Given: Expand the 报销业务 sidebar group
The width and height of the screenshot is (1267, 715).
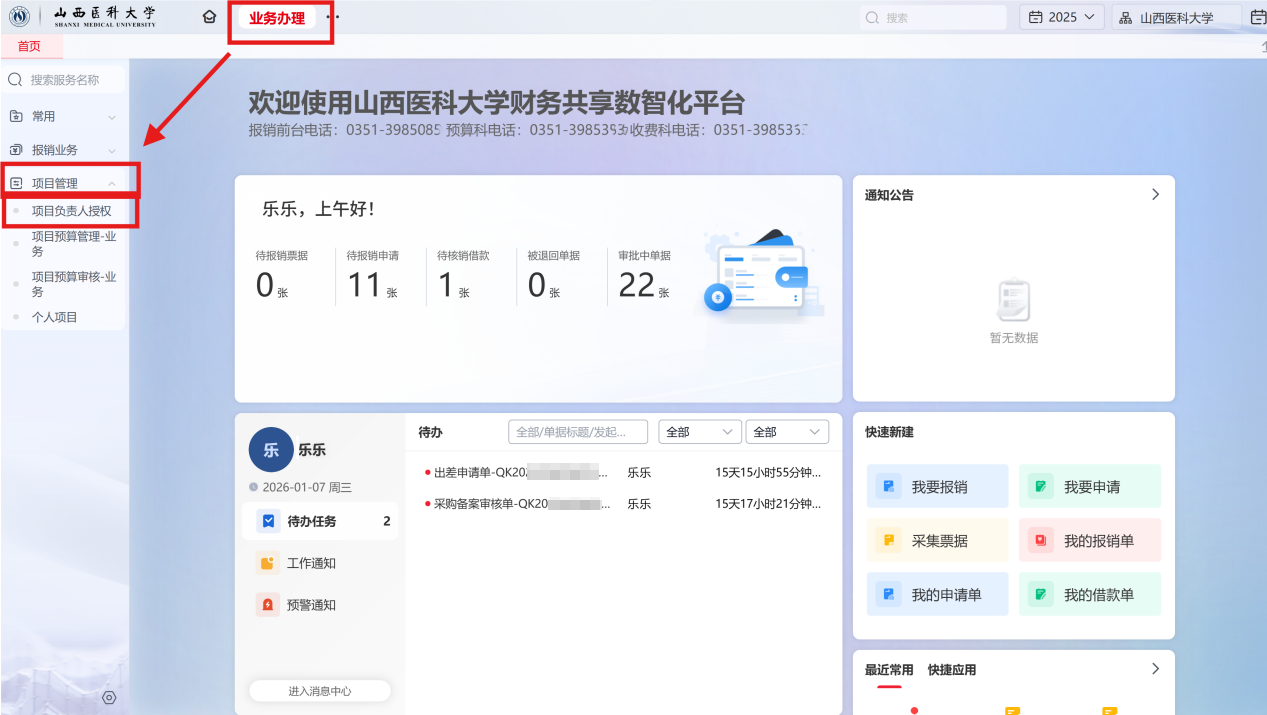Looking at the screenshot, I should (64, 150).
